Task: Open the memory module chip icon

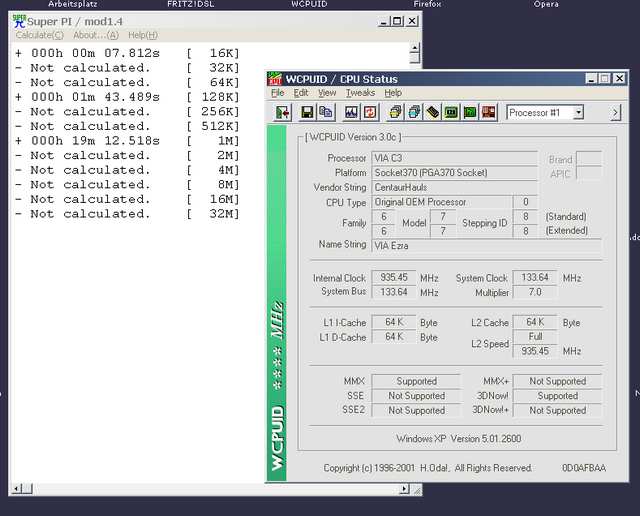Action: pos(433,112)
